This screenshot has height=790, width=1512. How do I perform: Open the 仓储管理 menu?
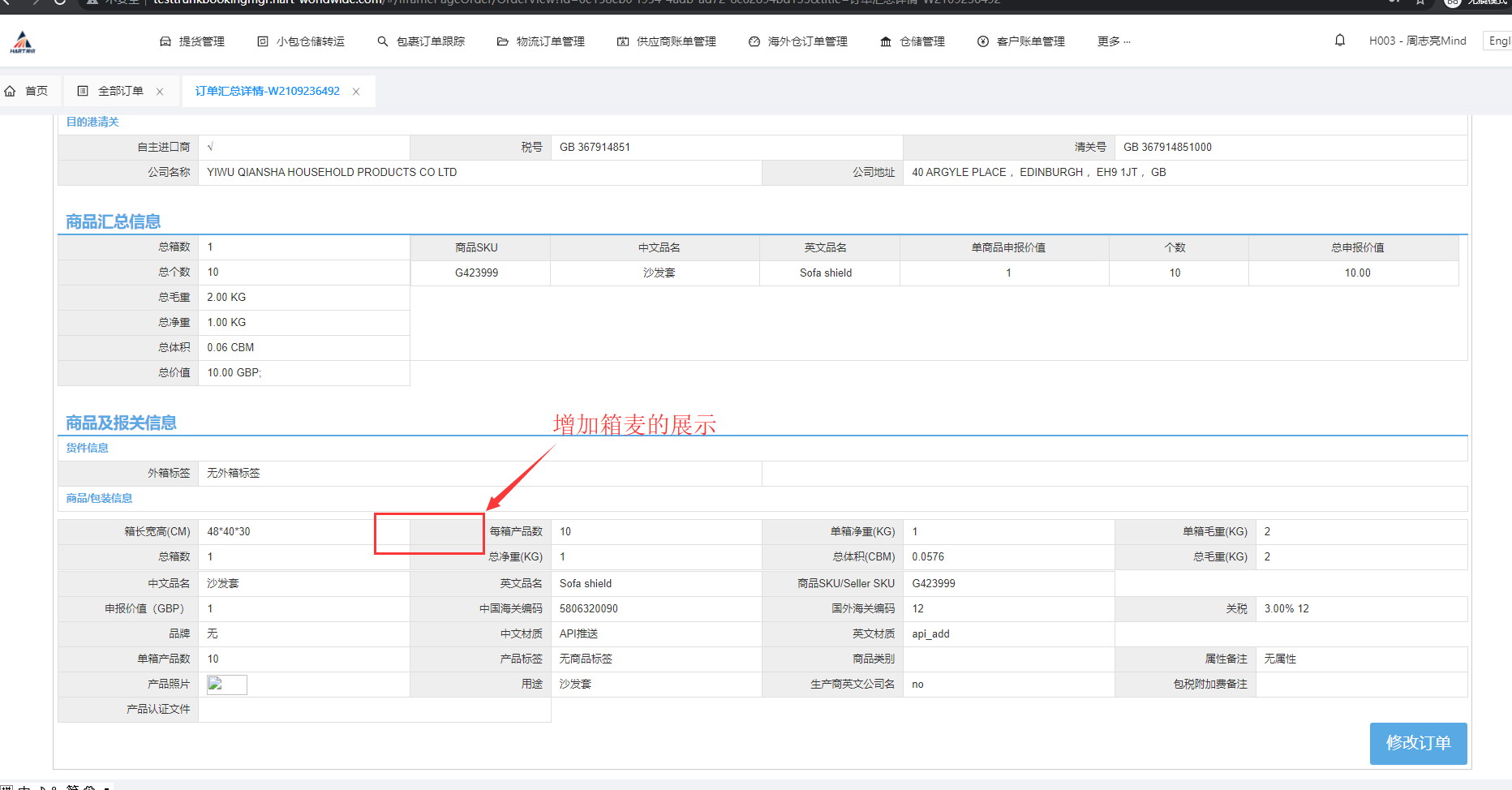(913, 41)
